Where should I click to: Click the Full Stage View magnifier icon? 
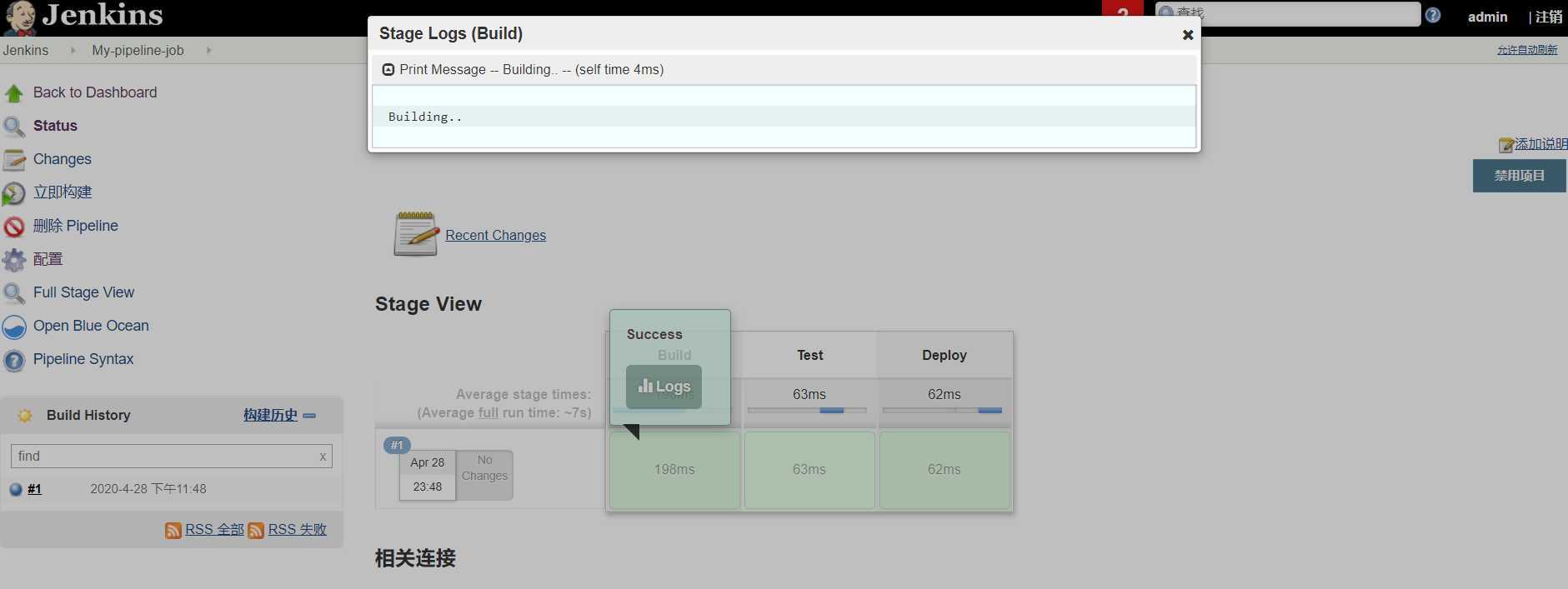(14, 293)
